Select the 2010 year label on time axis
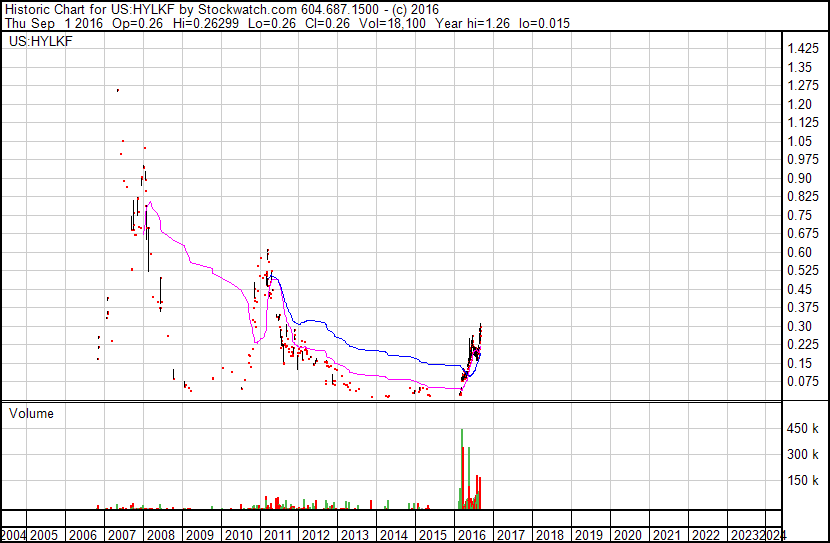 [x=238, y=535]
